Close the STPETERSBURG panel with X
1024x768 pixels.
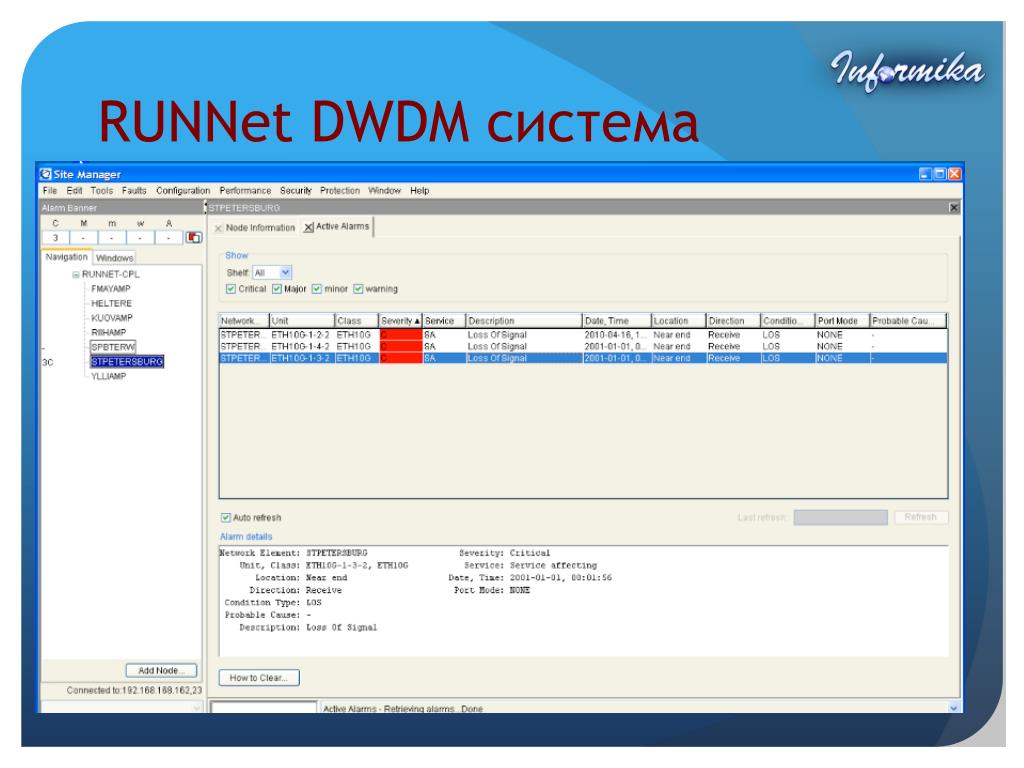[x=953, y=208]
